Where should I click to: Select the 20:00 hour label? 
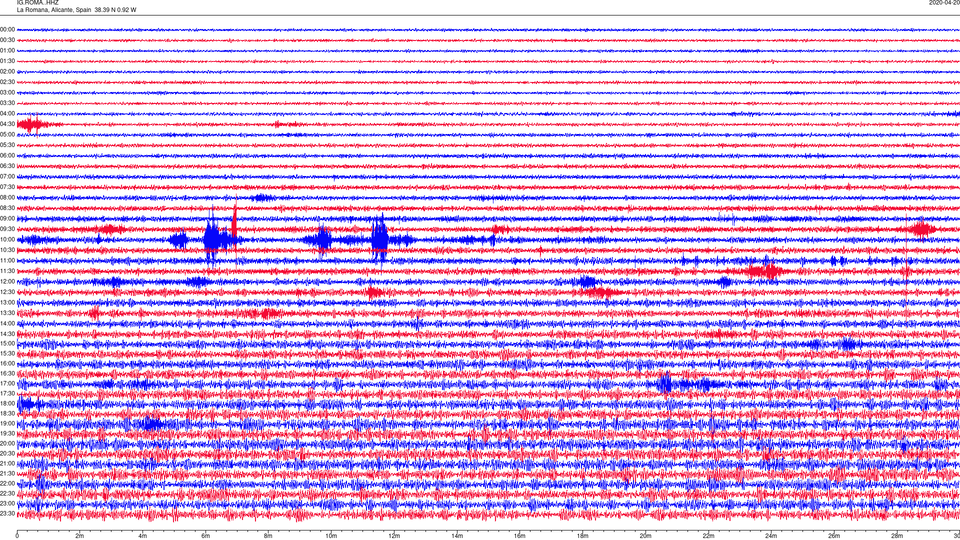pyautogui.click(x=7, y=443)
